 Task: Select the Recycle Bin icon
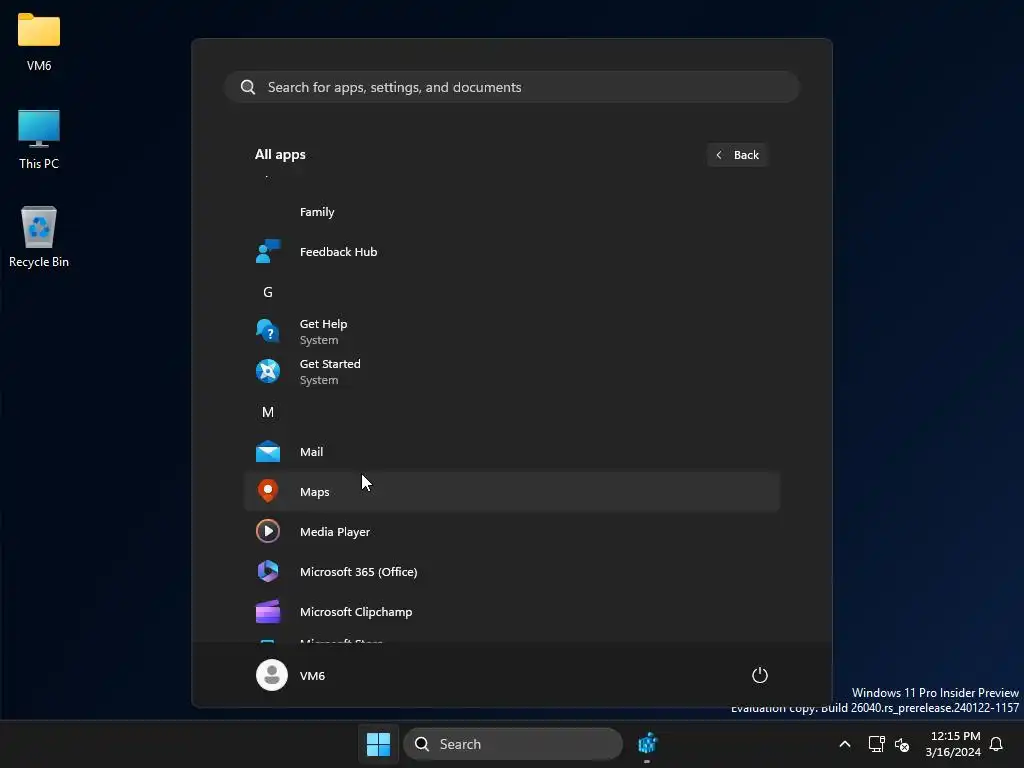[x=39, y=237]
